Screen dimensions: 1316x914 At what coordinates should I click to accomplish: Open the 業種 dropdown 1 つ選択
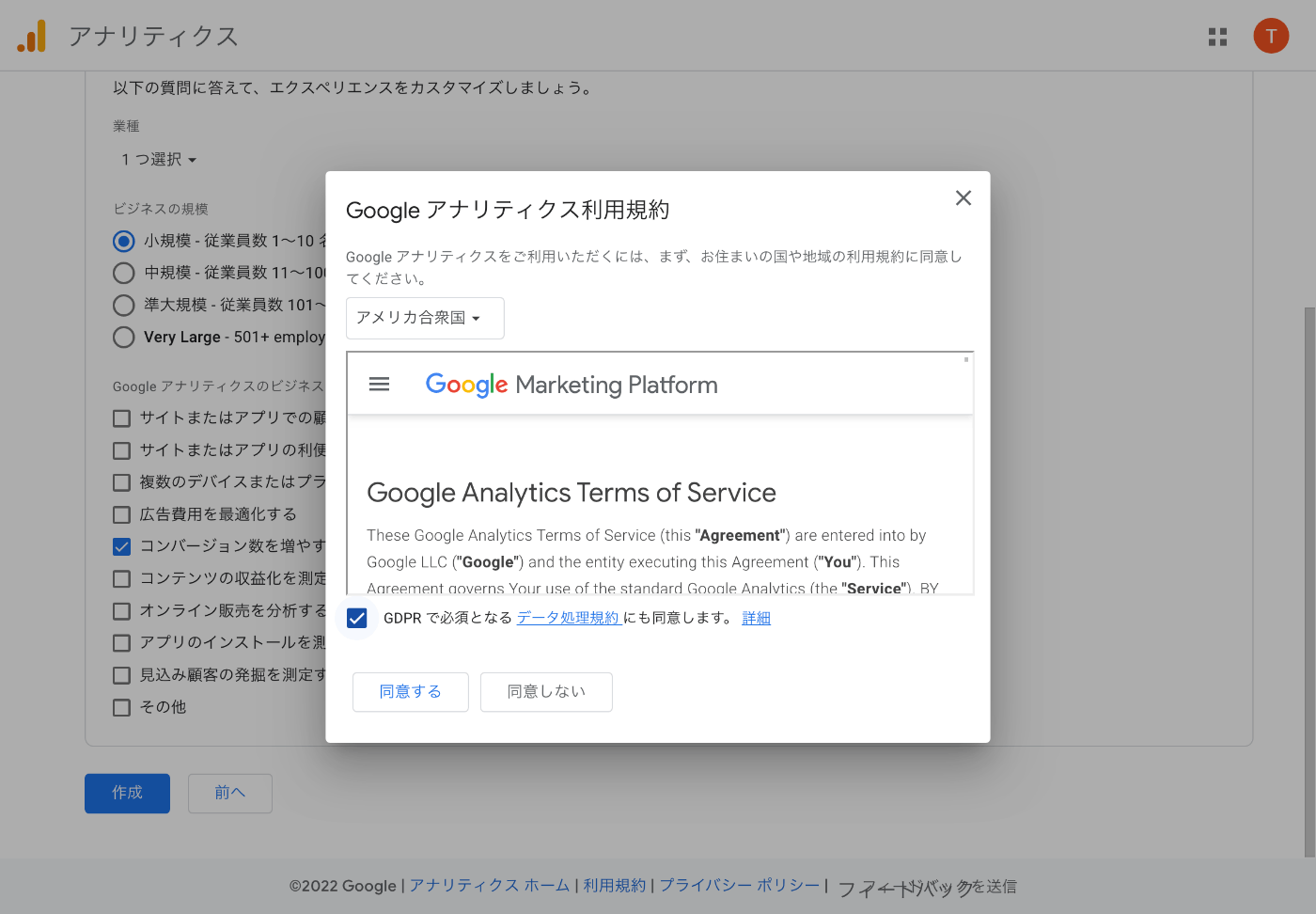point(158,160)
